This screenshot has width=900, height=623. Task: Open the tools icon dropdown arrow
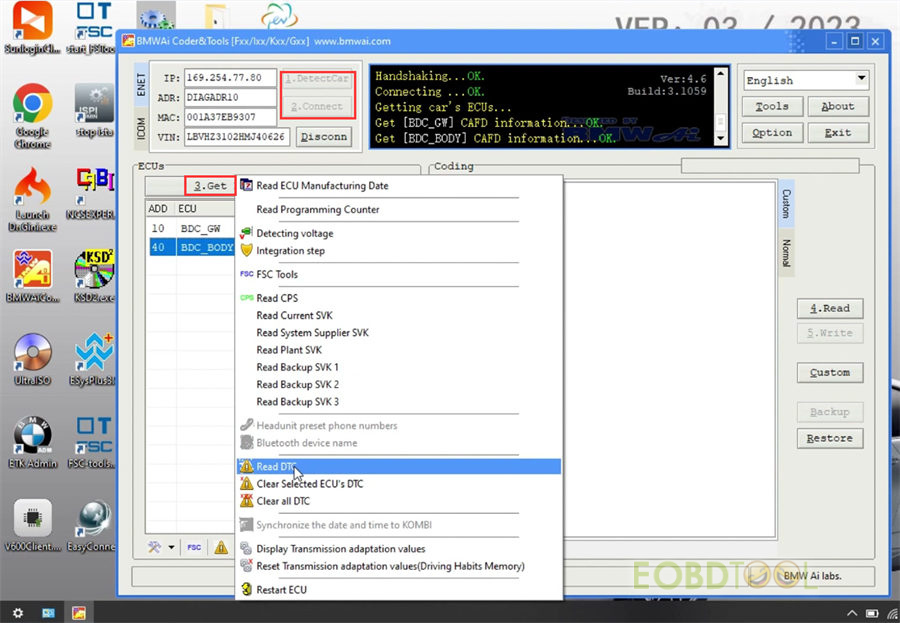pos(171,548)
